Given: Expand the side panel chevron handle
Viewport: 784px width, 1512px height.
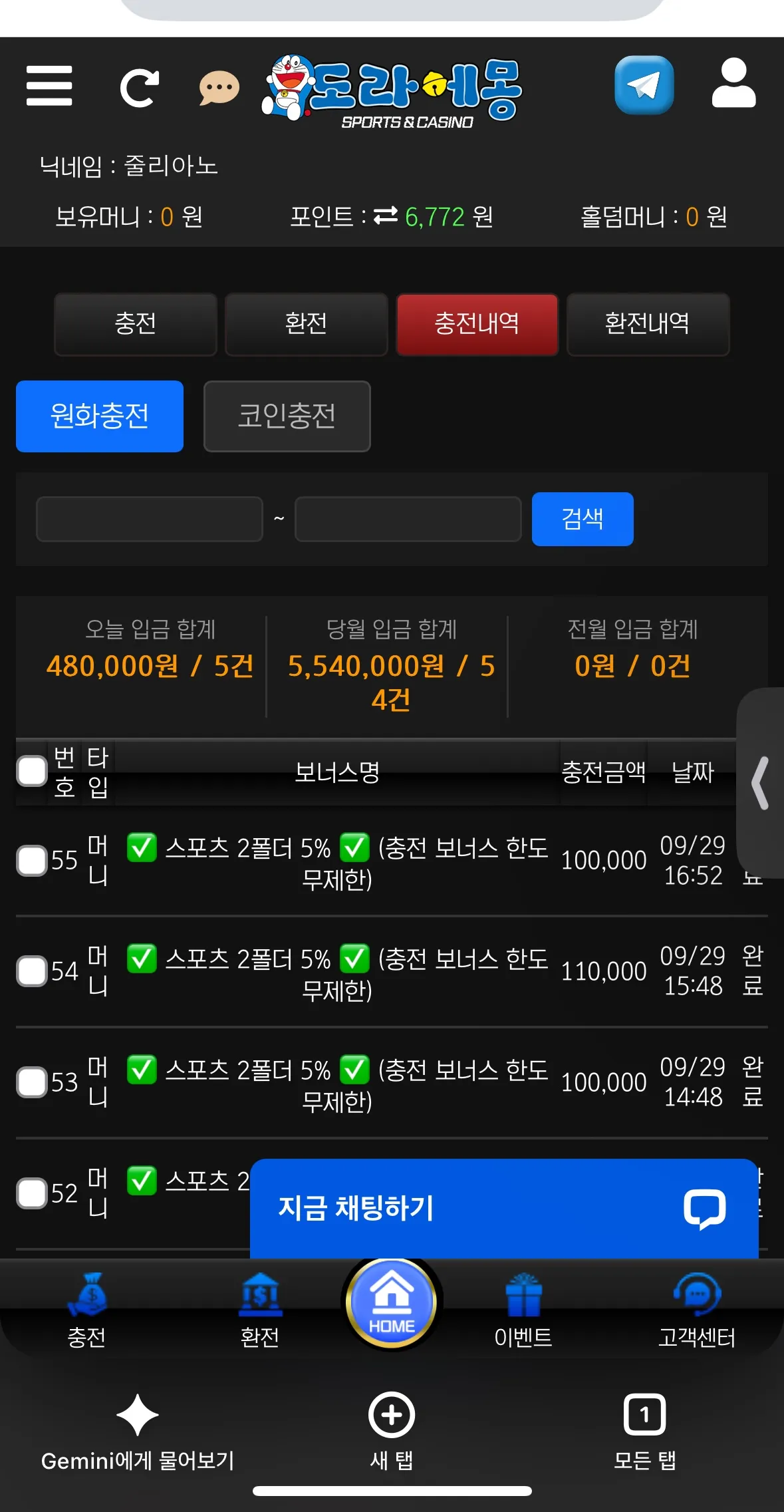Looking at the screenshot, I should click(x=761, y=783).
